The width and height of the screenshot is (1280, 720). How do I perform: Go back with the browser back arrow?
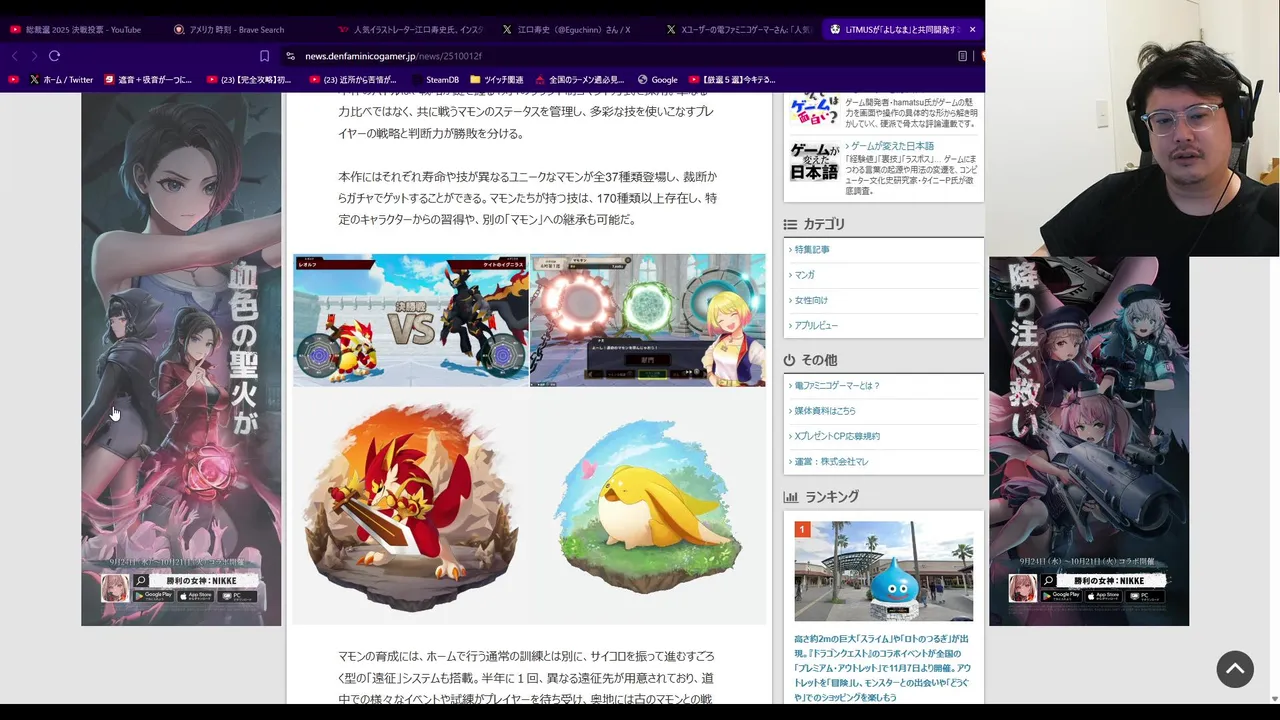15,56
